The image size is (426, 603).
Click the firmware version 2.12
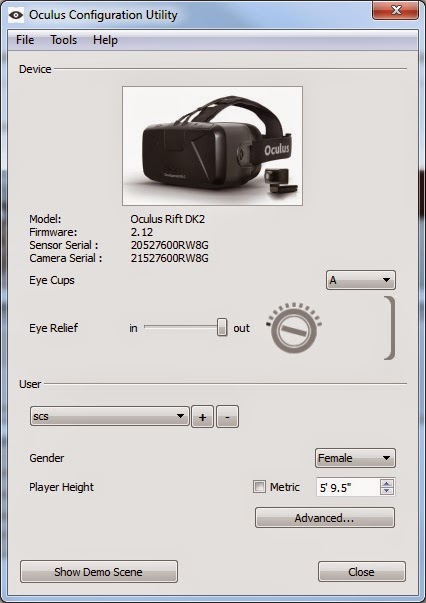tap(141, 232)
